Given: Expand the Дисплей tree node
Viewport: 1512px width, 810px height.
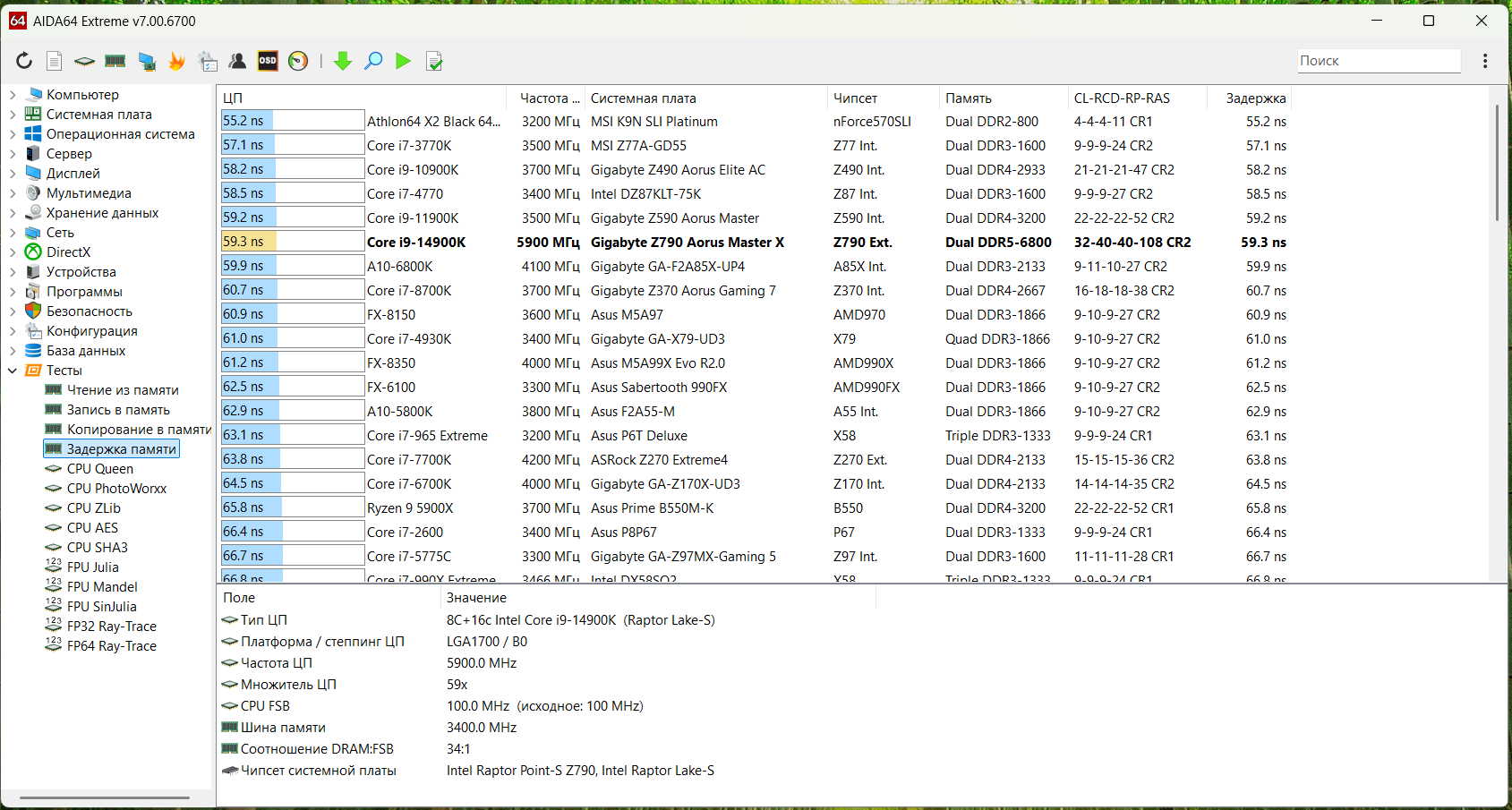Looking at the screenshot, I should tap(13, 174).
